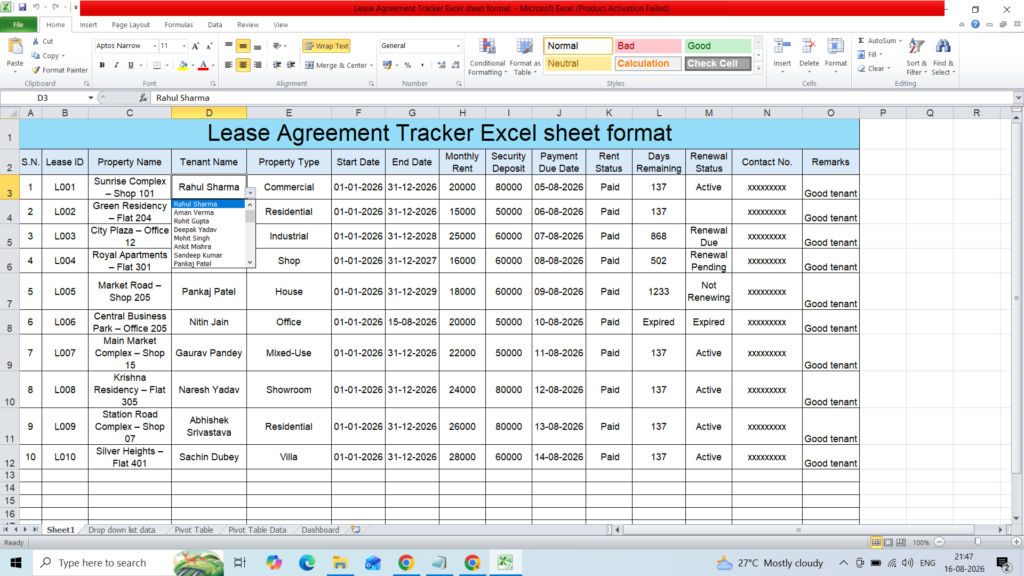Image resolution: width=1024 pixels, height=576 pixels.
Task: Open the font size dropdown
Action: 184,46
